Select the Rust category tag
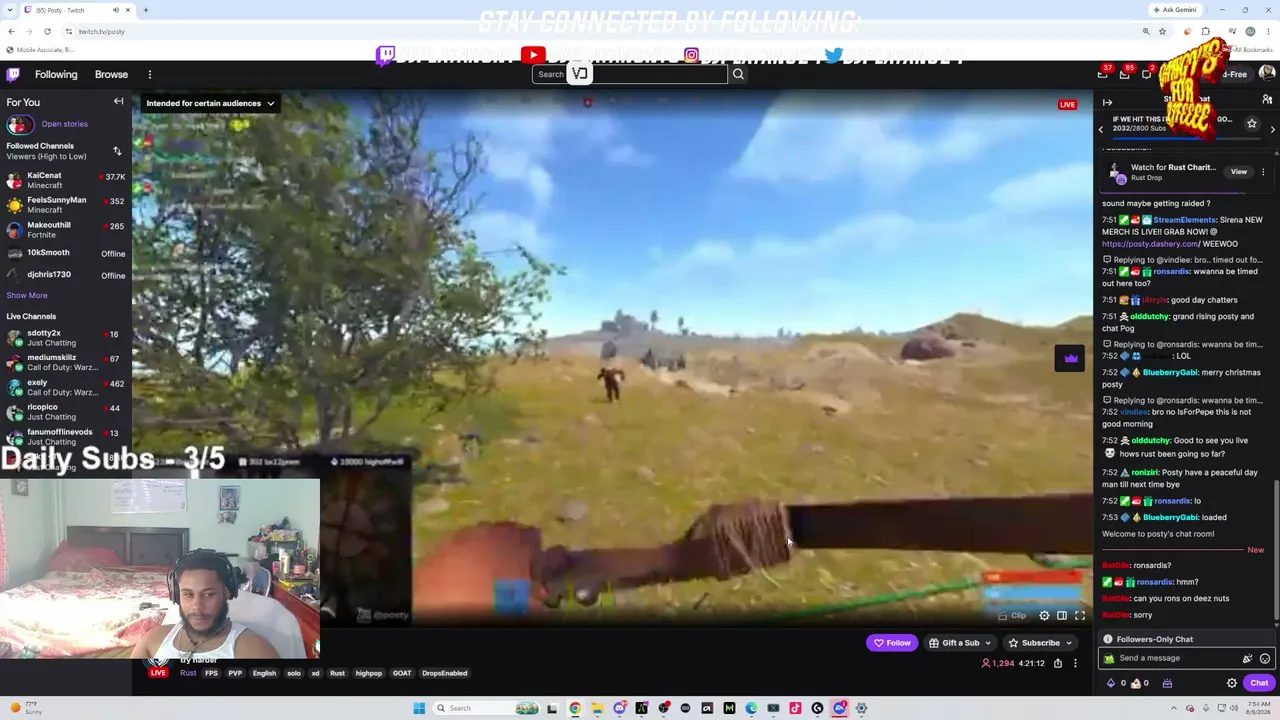 coord(188,673)
